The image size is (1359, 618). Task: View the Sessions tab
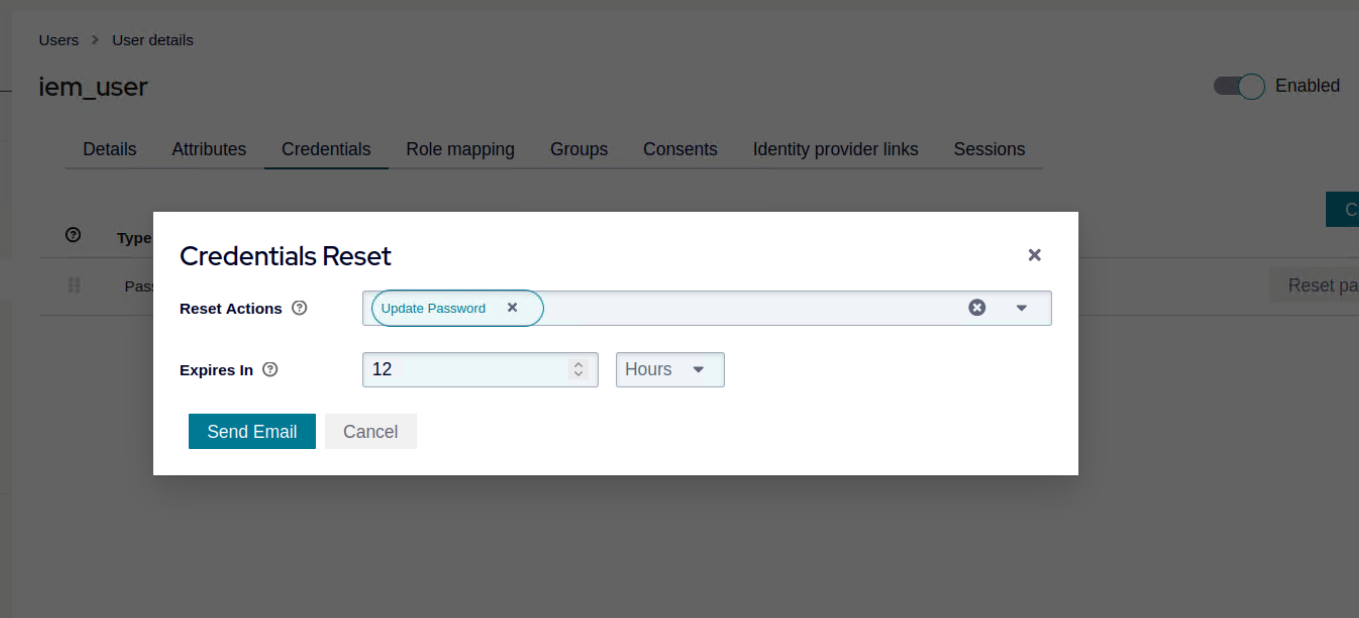click(x=989, y=149)
